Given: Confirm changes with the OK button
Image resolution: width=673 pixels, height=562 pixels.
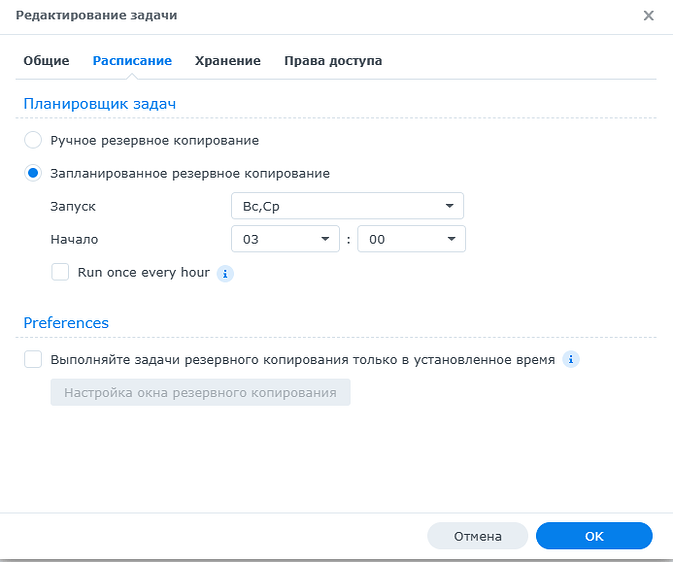Looking at the screenshot, I should (594, 536).
